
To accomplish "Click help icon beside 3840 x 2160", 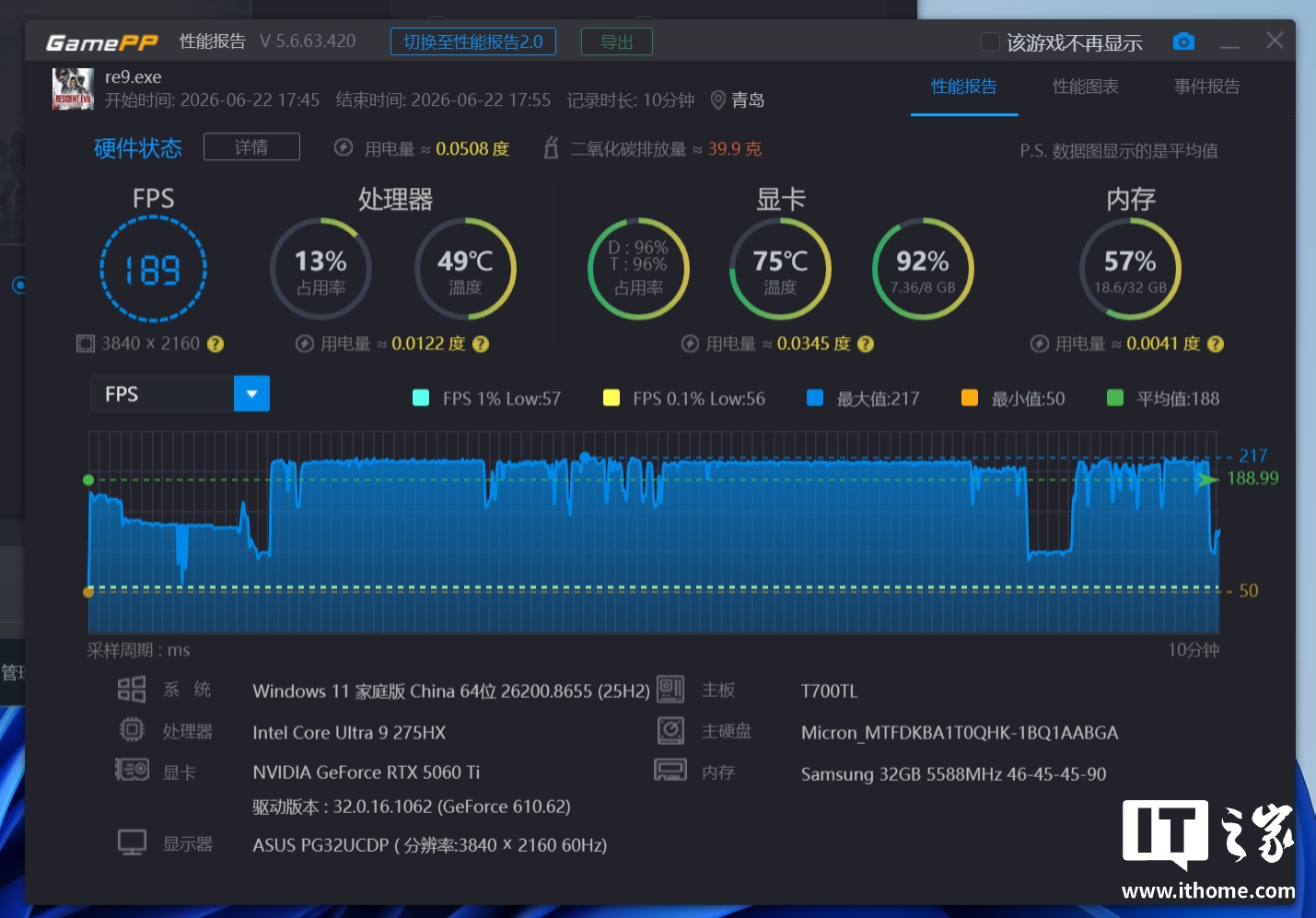I will 215,343.
